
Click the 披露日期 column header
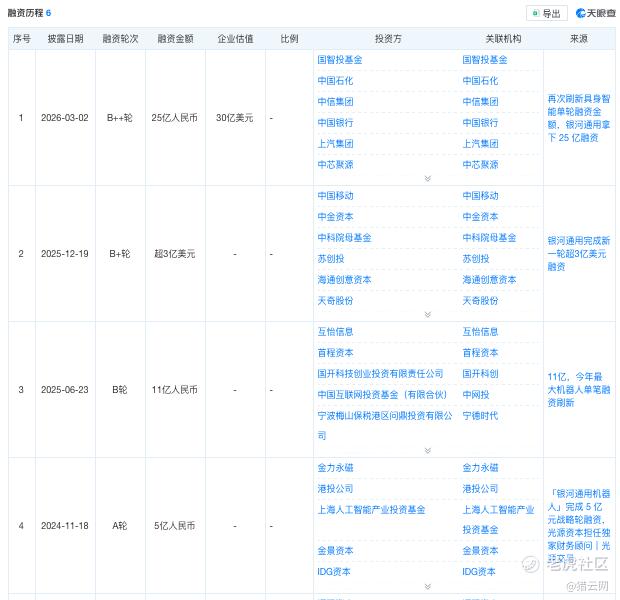tap(65, 39)
